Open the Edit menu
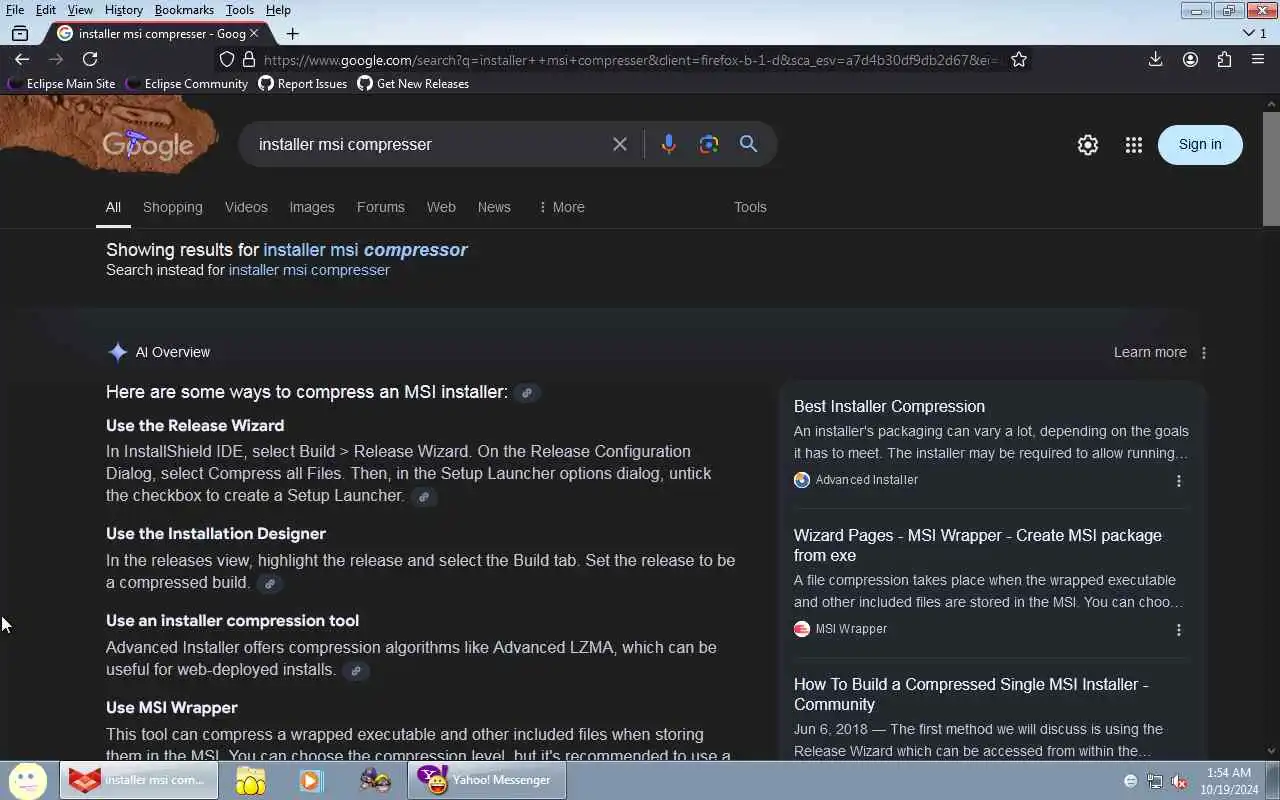1280x800 pixels. tap(46, 10)
